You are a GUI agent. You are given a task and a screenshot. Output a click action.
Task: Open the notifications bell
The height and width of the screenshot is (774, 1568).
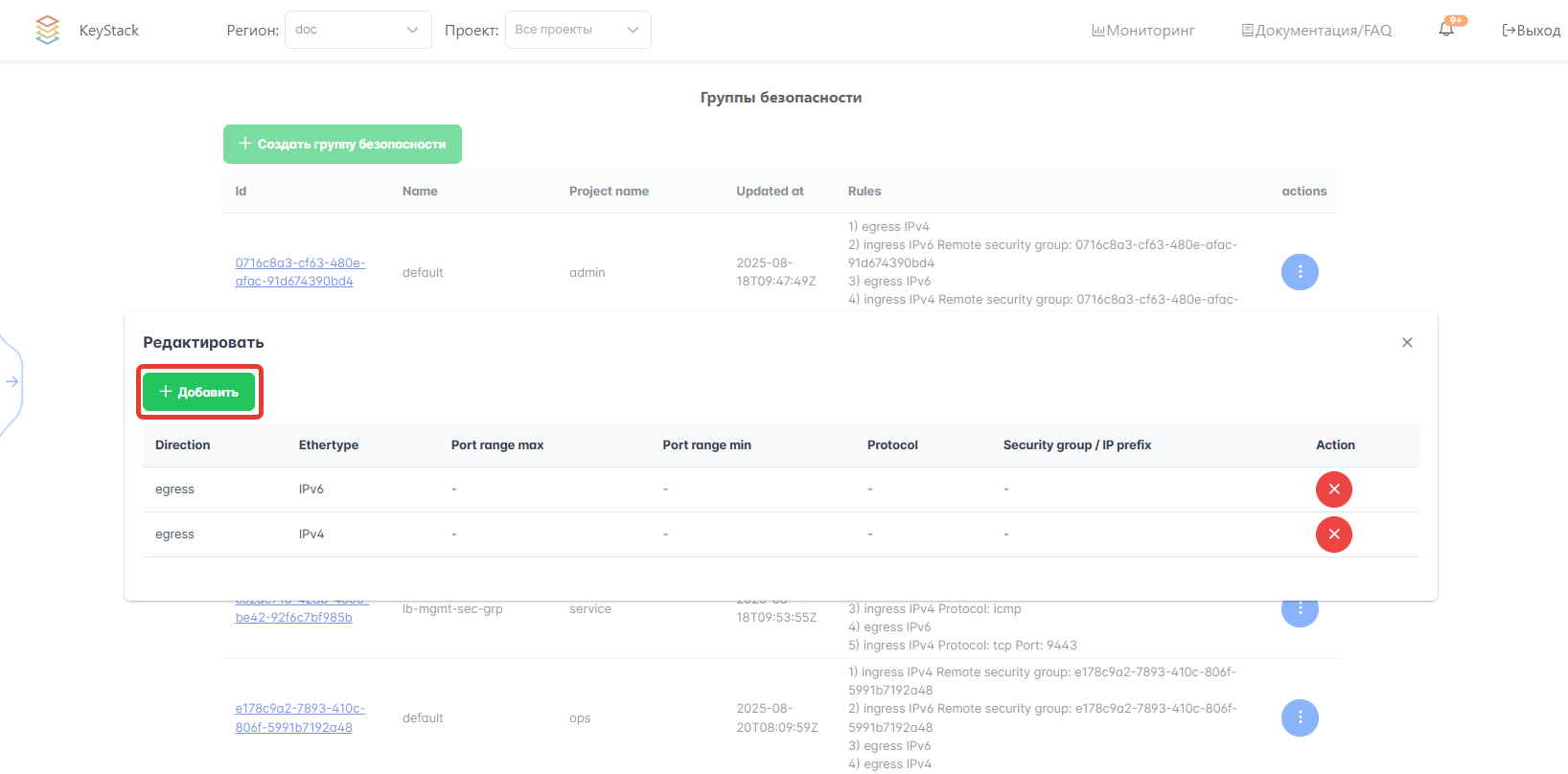tap(1445, 30)
